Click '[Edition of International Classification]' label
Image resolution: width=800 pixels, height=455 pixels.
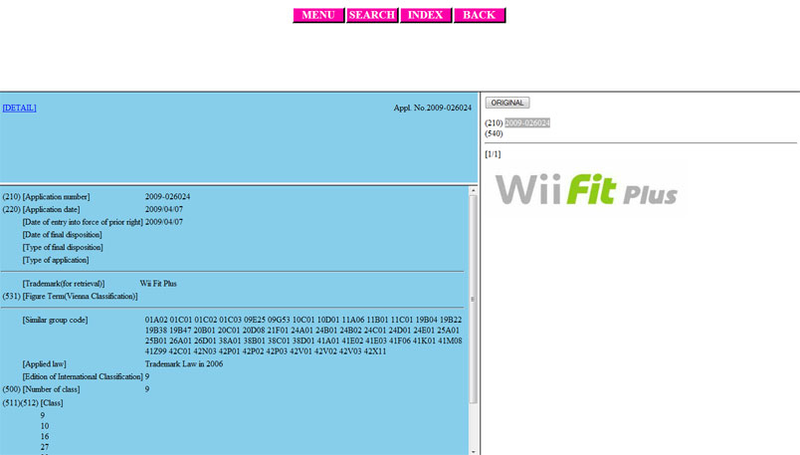(x=83, y=376)
